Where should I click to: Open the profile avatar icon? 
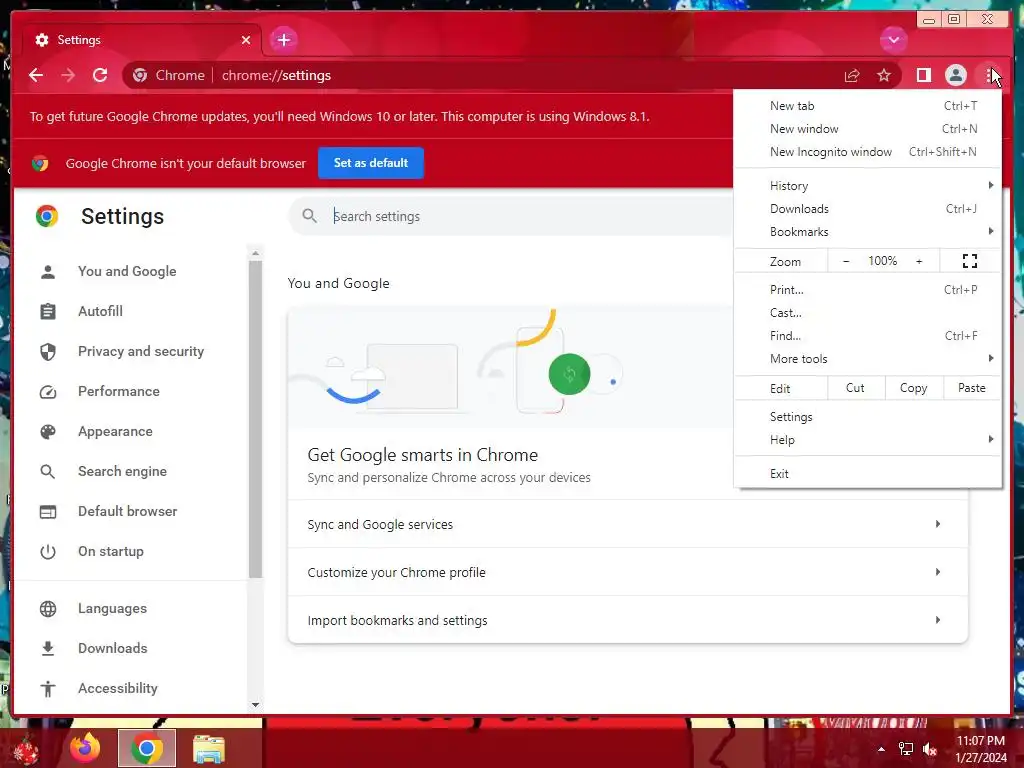[955, 75]
